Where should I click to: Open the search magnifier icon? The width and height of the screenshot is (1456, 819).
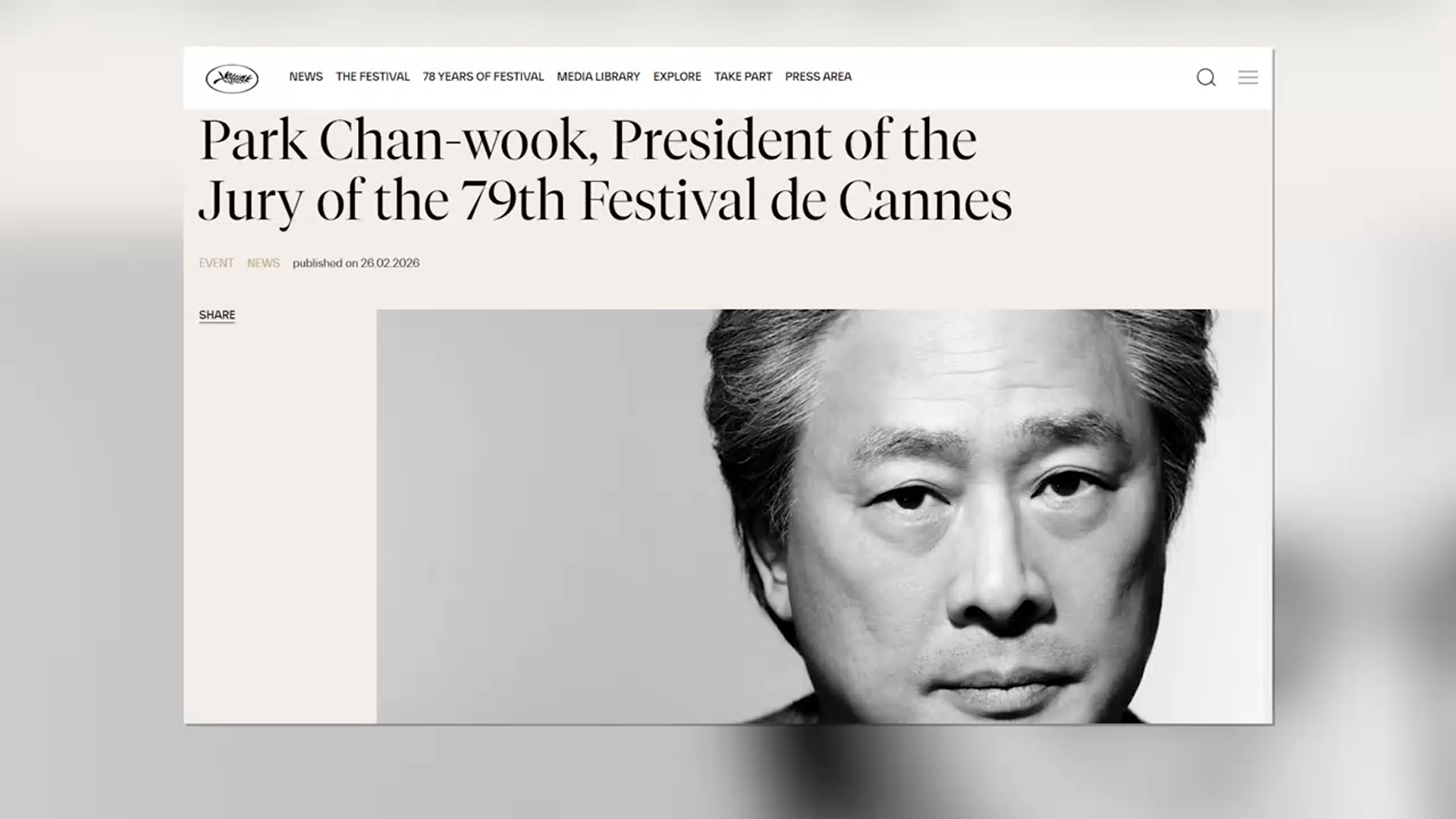coord(1206,77)
